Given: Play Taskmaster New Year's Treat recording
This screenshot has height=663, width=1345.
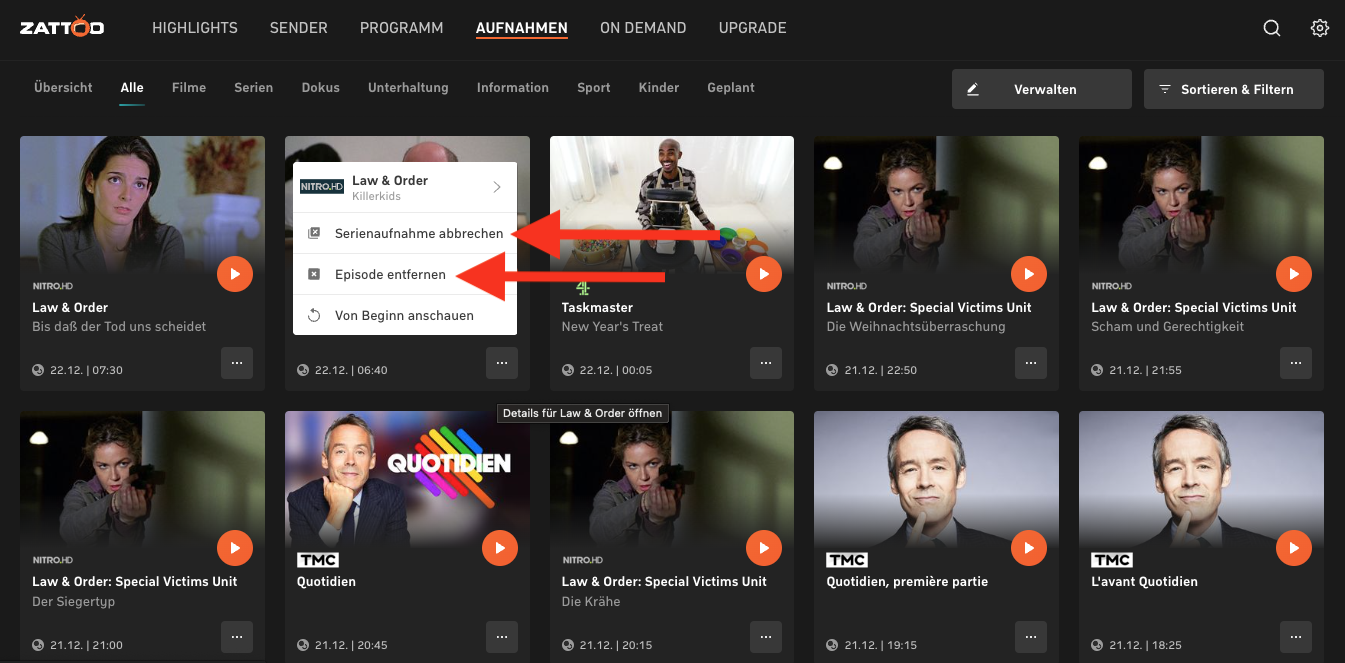Looking at the screenshot, I should [764, 273].
